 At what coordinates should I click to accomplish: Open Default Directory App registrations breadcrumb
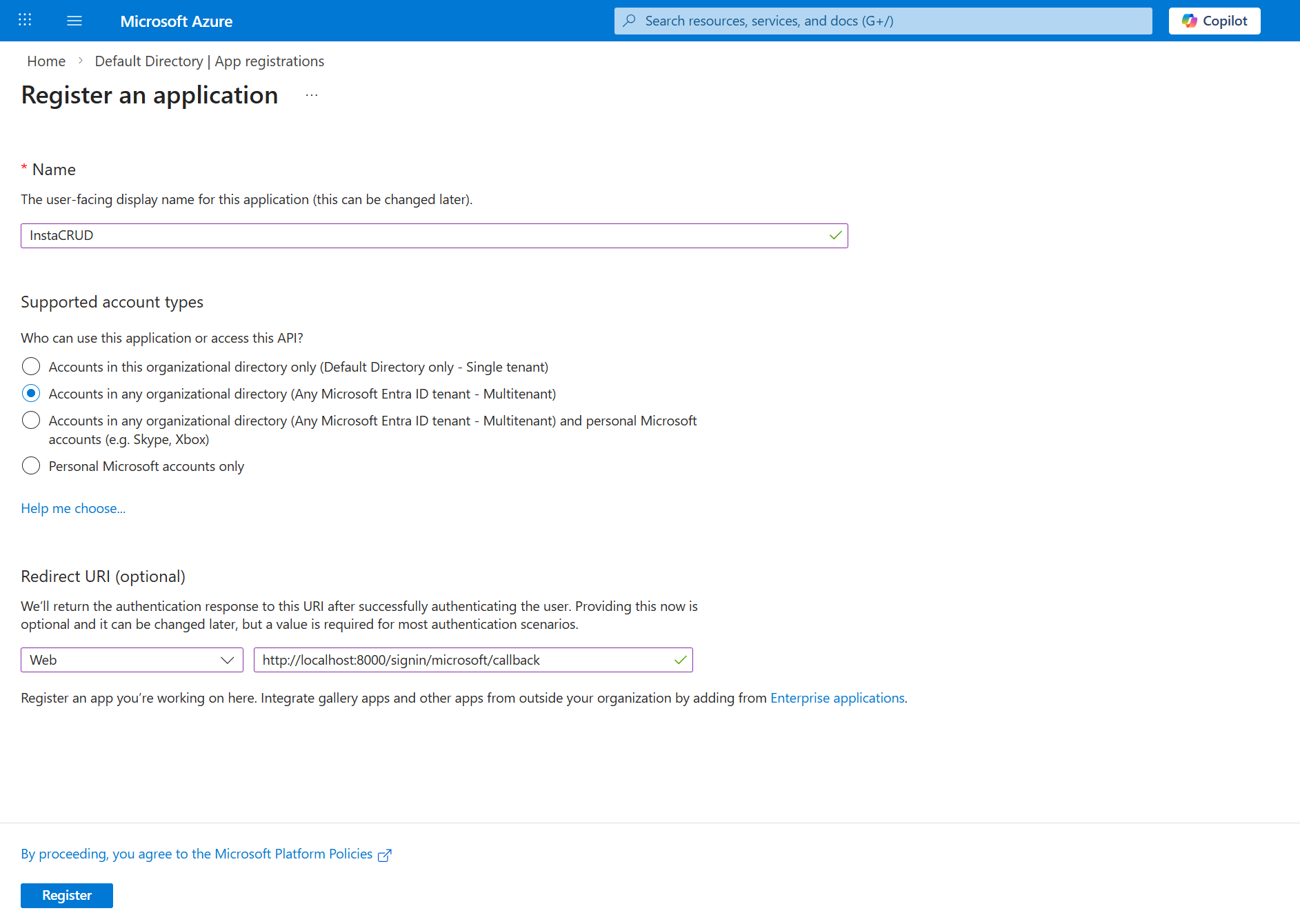[x=209, y=61]
